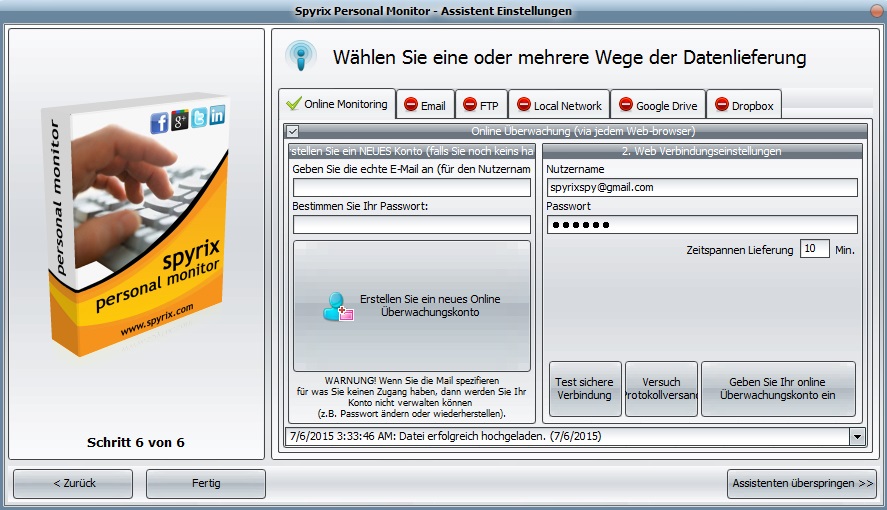This screenshot has width=887, height=510.
Task: Open the Dropbox tab
Action: click(x=744, y=105)
